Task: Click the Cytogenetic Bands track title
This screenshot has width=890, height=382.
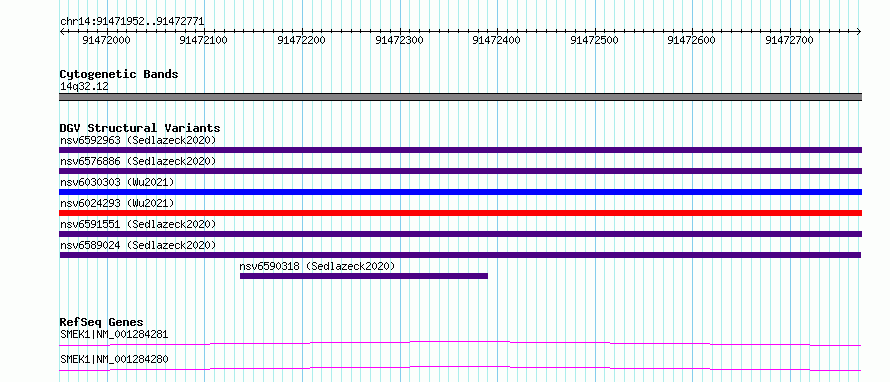Action: pos(119,74)
